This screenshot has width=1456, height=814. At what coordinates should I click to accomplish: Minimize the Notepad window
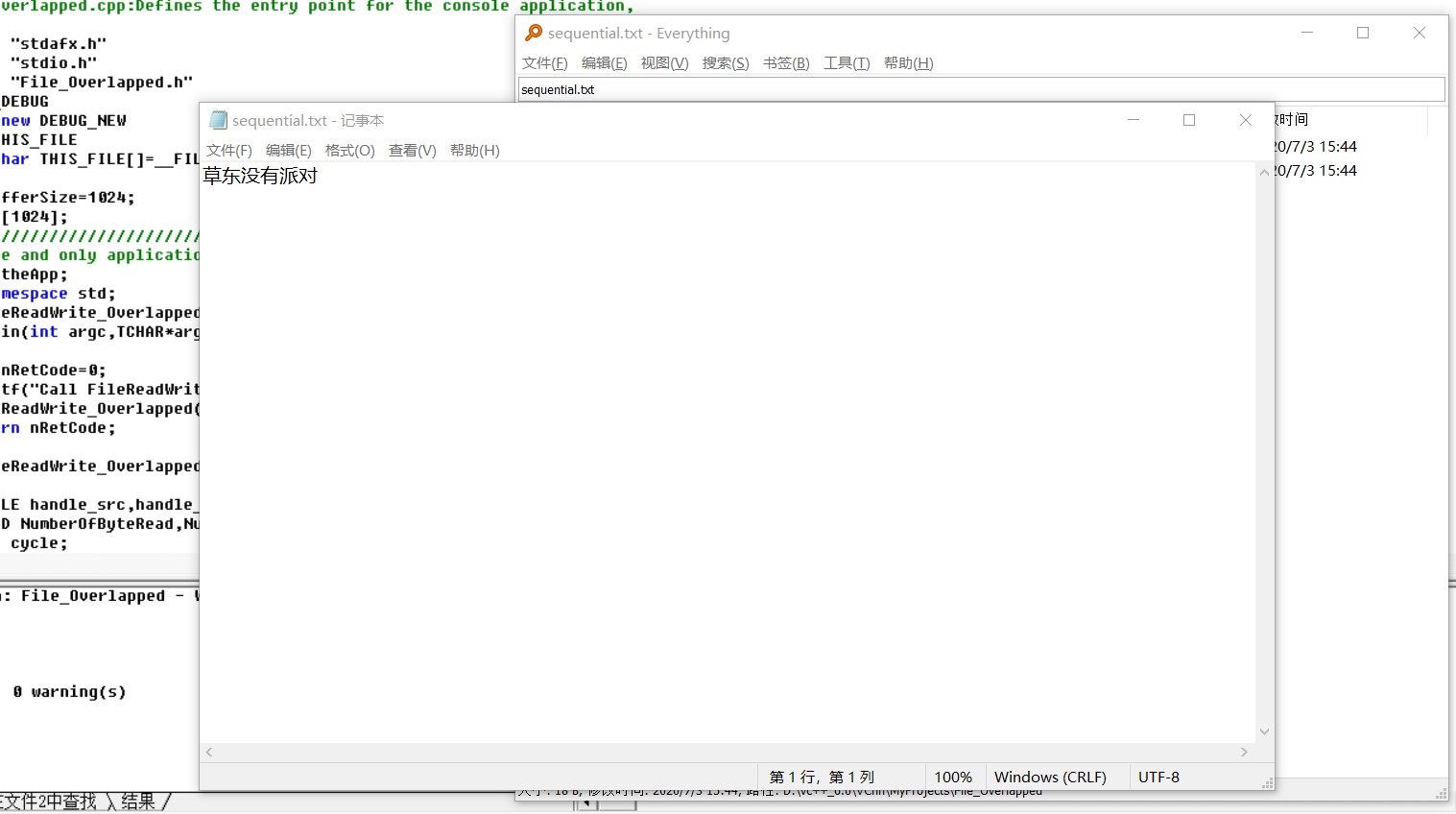tap(1134, 120)
